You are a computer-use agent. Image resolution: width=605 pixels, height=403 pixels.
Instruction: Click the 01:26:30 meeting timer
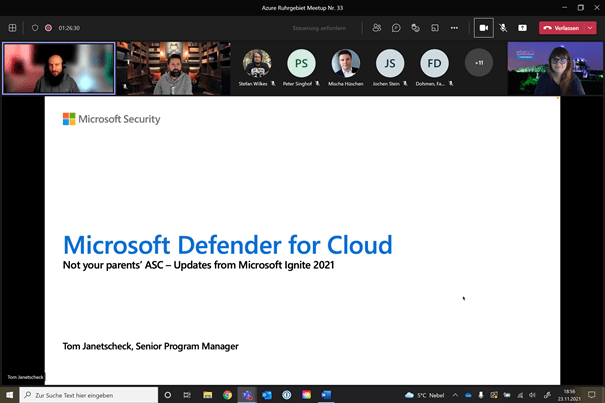(69, 28)
